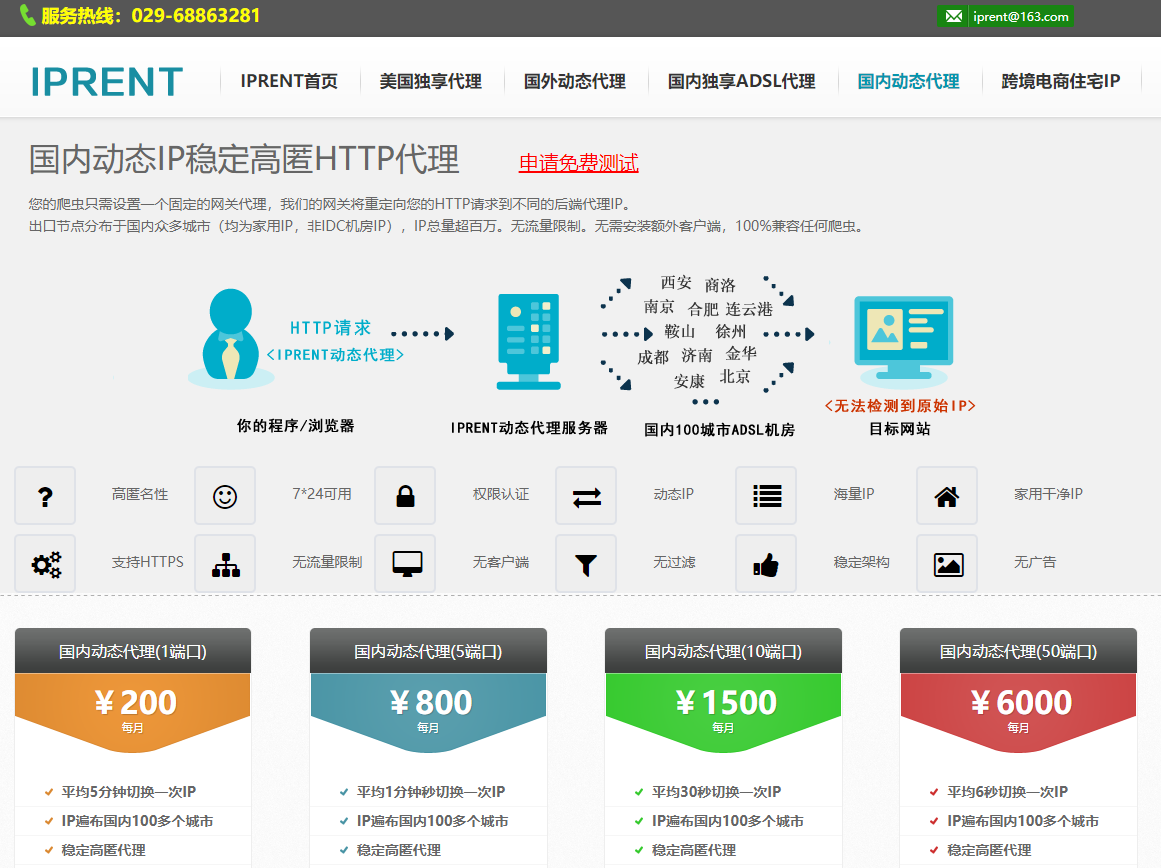
Task: Click the 无流量限制 feature label
Action: [x=327, y=562]
